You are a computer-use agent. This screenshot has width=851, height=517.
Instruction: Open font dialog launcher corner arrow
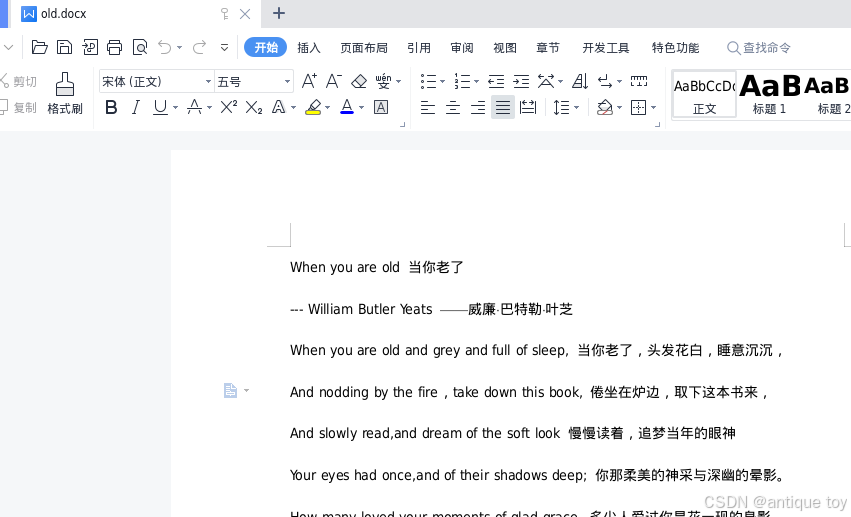(403, 125)
